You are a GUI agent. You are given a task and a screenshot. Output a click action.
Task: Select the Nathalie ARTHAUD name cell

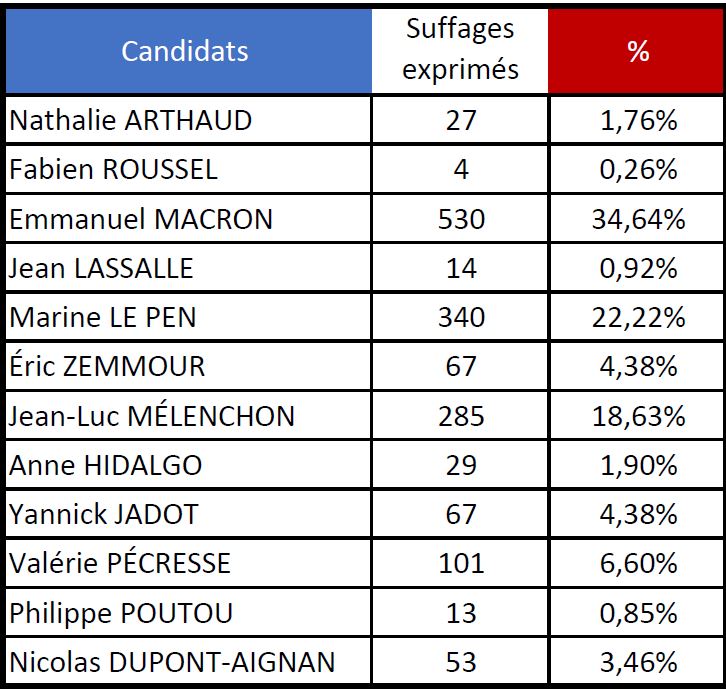click(130, 121)
